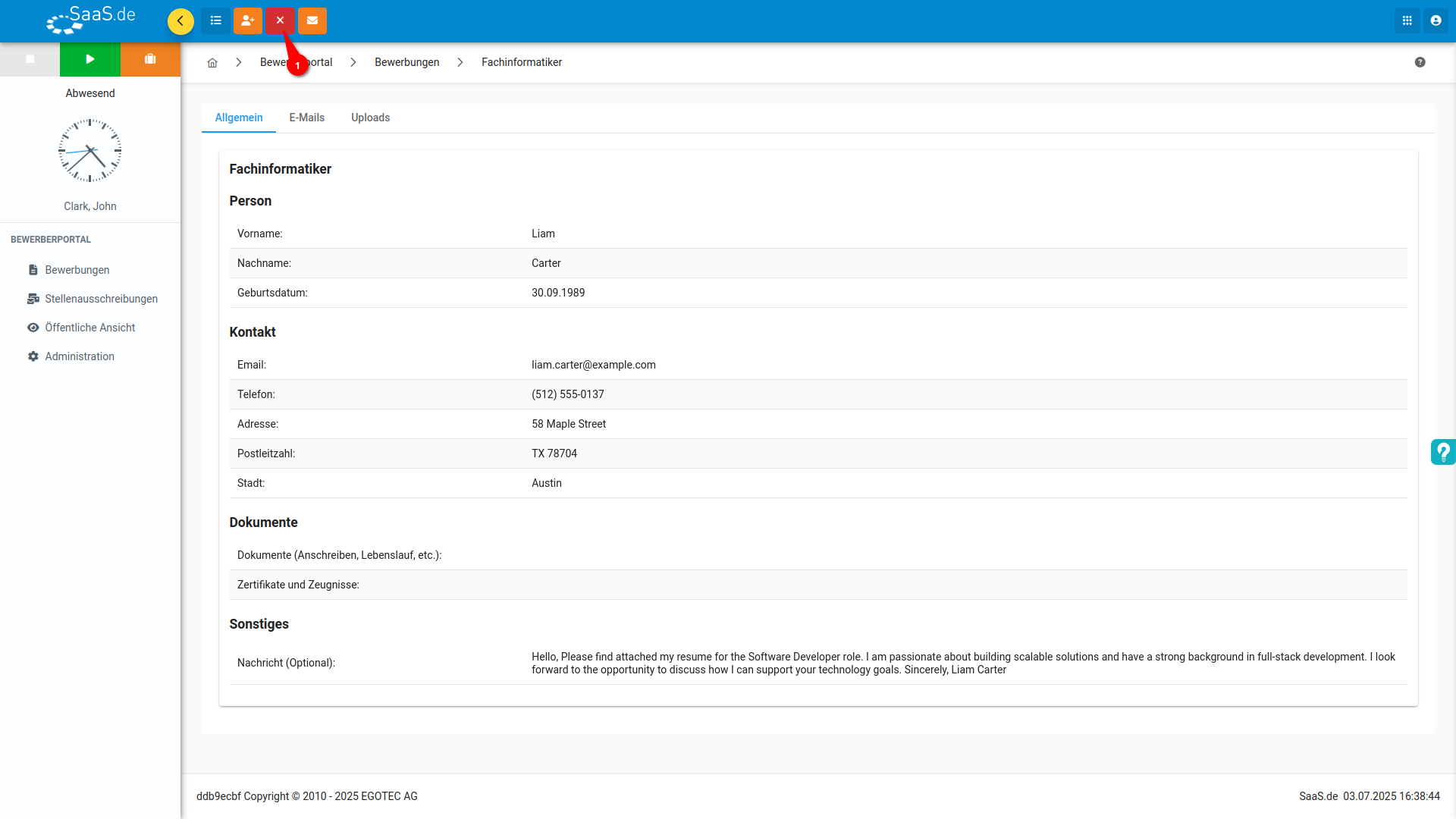
Task: Click the phone number (512) 555-0137
Action: tap(568, 394)
